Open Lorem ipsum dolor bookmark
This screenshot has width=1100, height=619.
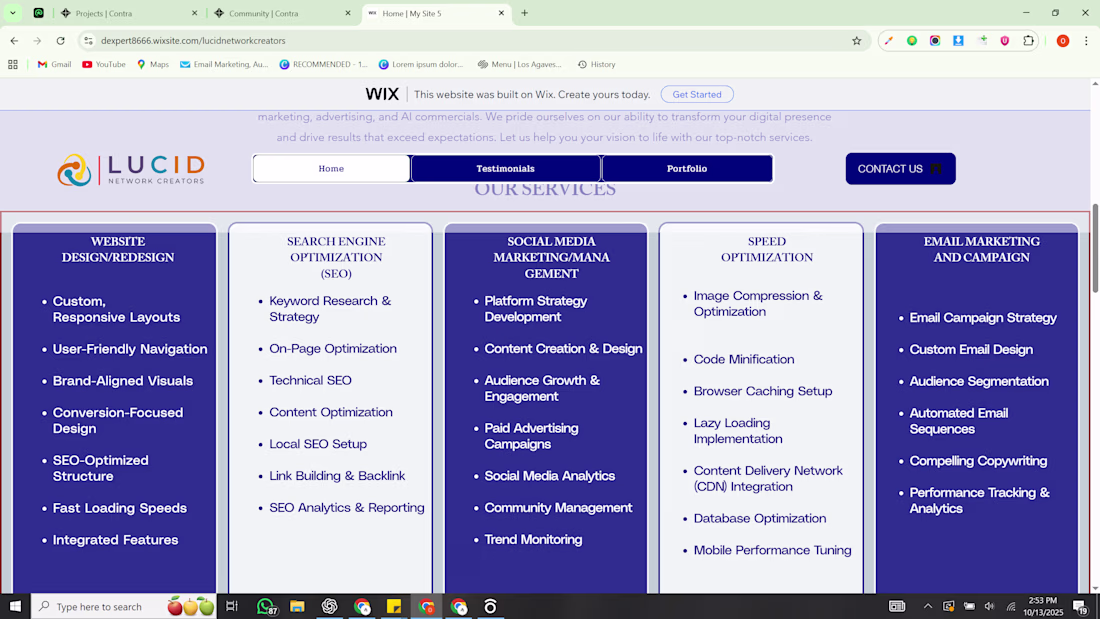tap(421, 65)
